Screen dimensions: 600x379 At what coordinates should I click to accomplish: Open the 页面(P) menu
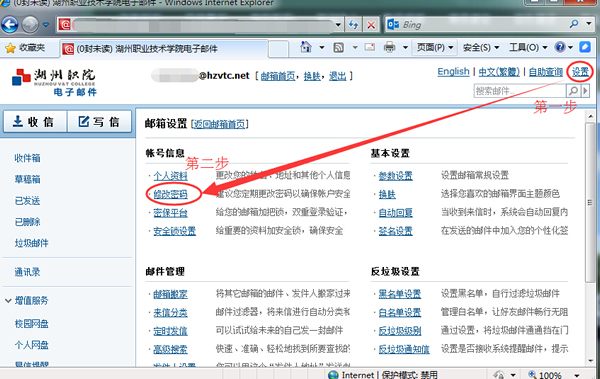tap(435, 47)
